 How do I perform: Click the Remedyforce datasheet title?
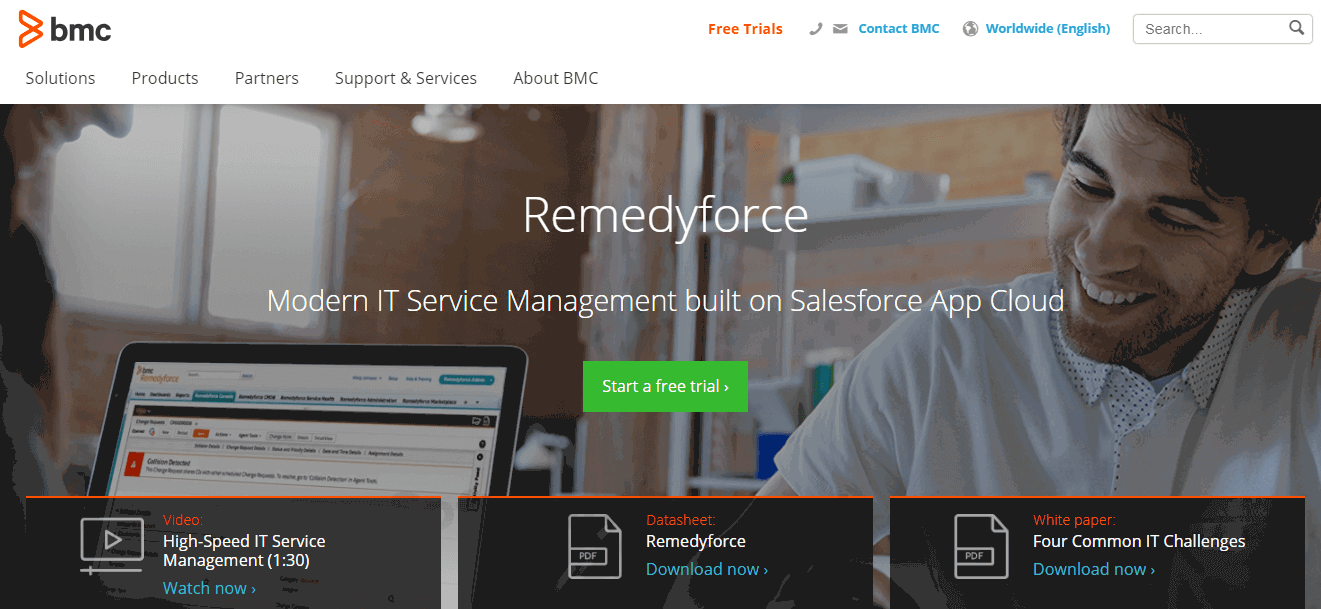(x=696, y=541)
